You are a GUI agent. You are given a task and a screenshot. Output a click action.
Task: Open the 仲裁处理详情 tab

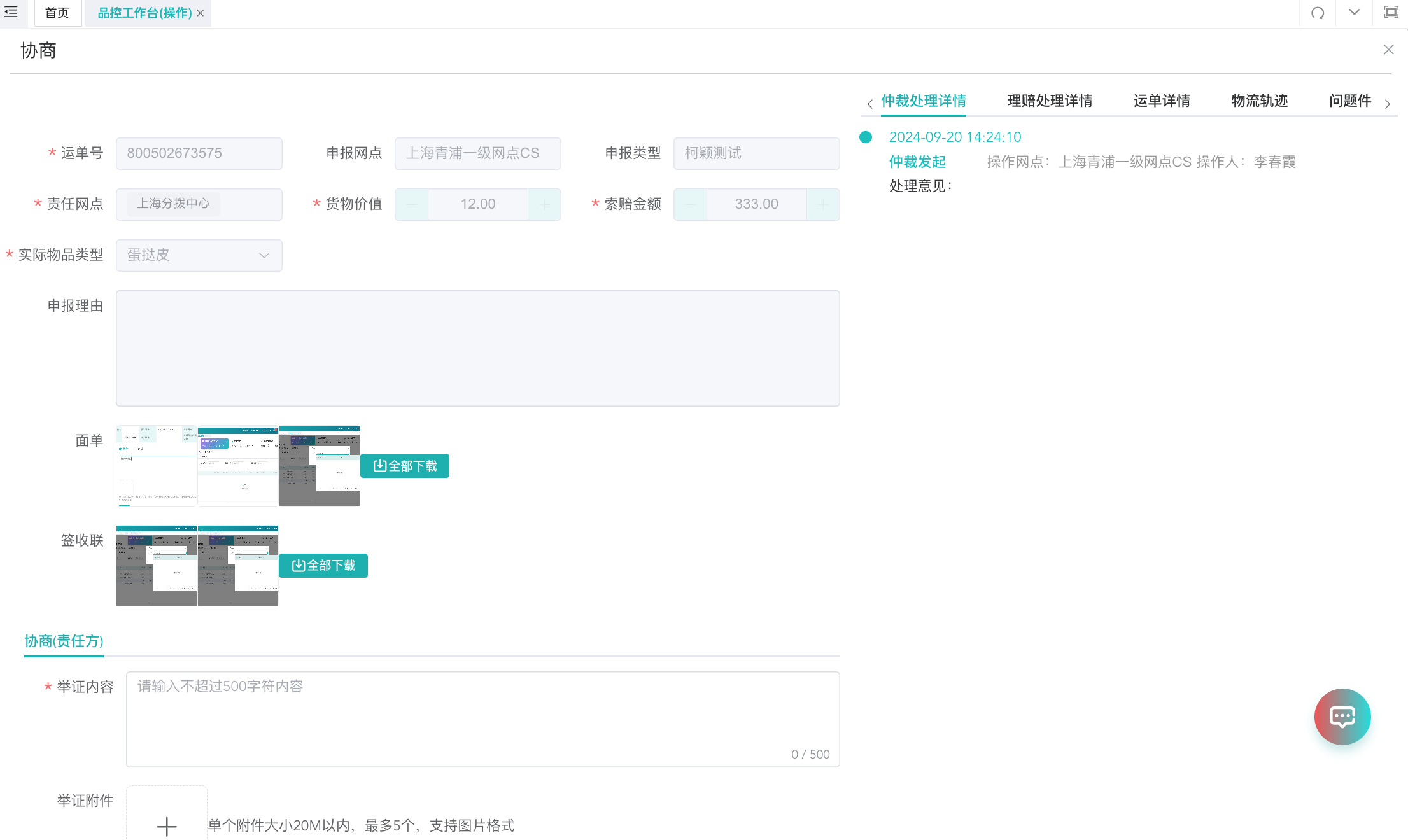[x=923, y=101]
